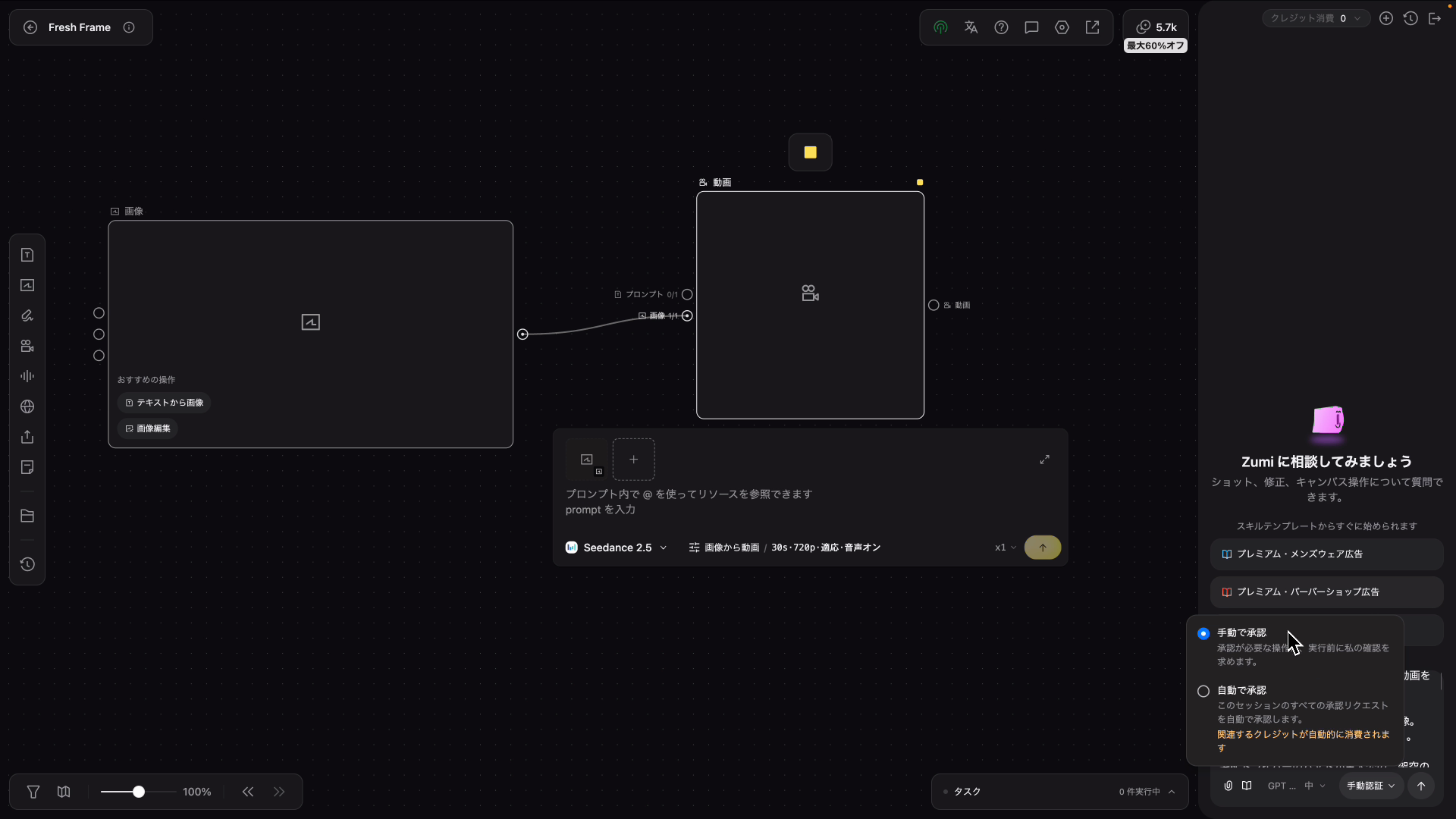Open the sticky note tool in left toolbar
Image resolution: width=1456 pixels, height=819 pixels.
point(27,467)
